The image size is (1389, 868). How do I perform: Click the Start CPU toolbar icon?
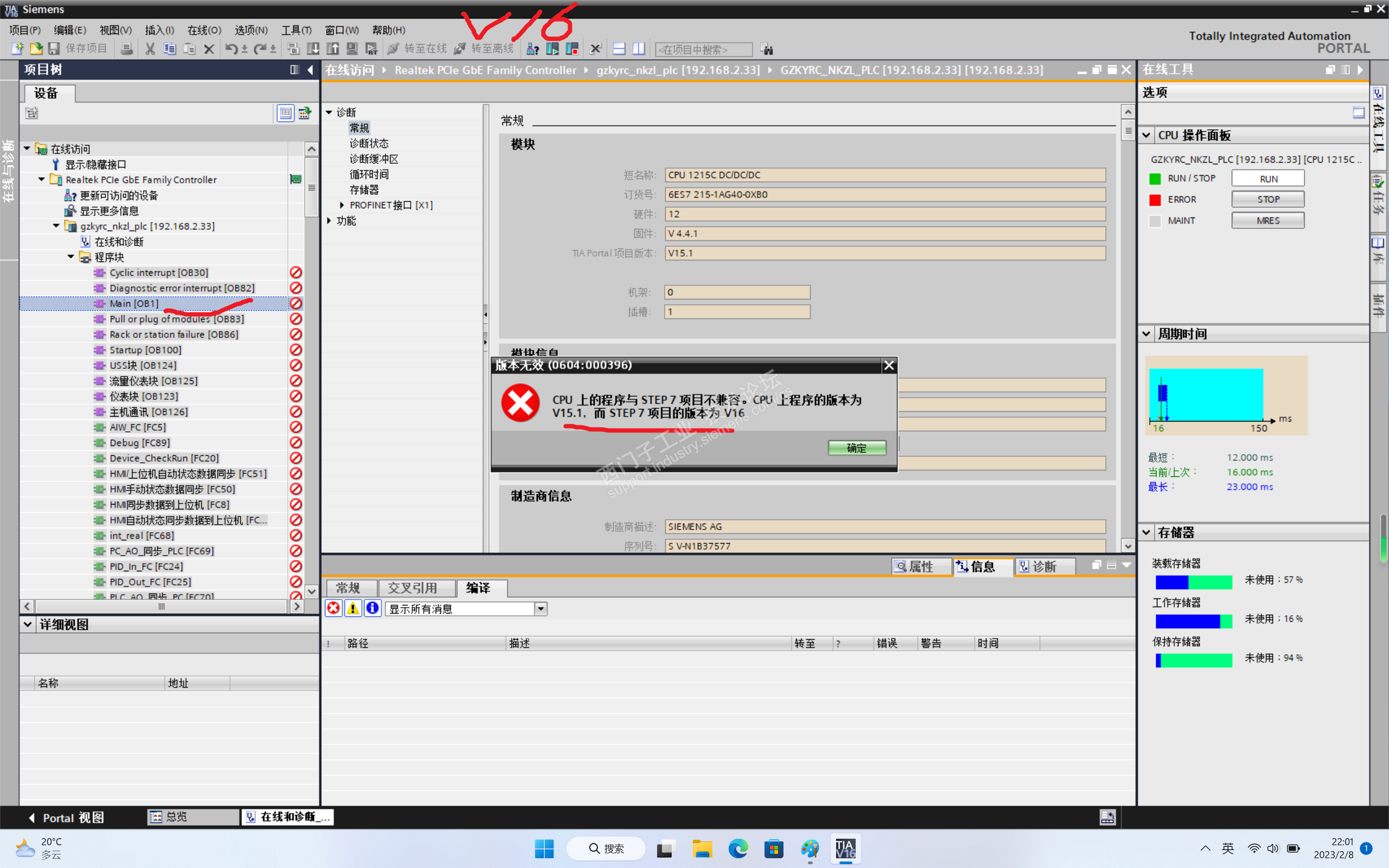552,49
